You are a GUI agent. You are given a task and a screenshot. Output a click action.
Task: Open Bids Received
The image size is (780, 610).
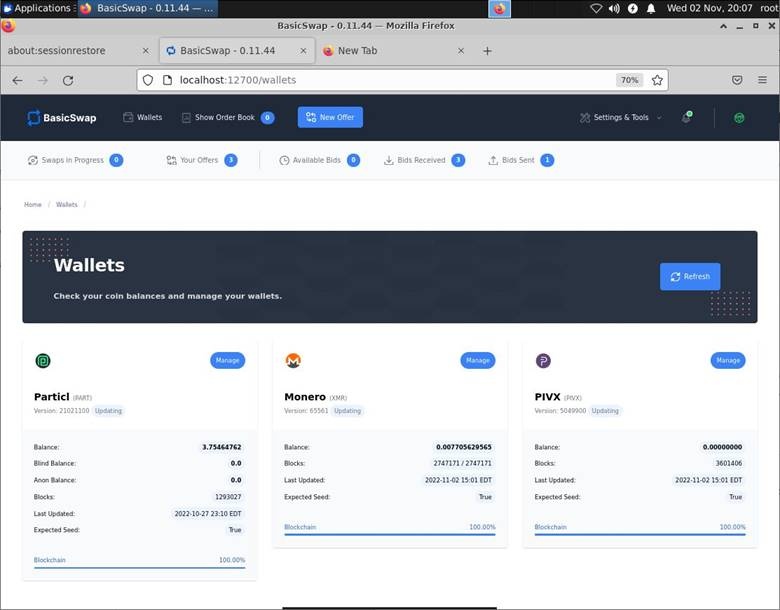(x=424, y=160)
